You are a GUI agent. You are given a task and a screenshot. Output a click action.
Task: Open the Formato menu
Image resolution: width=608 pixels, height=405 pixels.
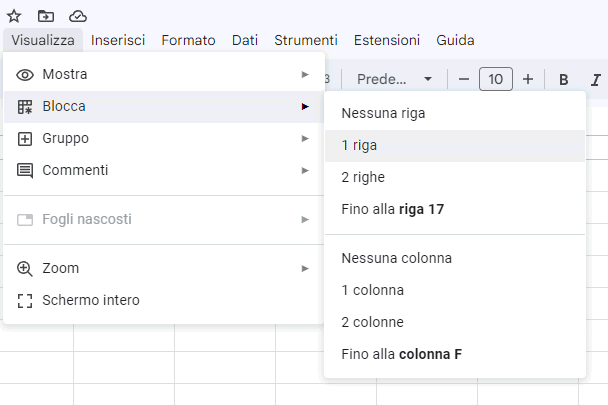188,40
